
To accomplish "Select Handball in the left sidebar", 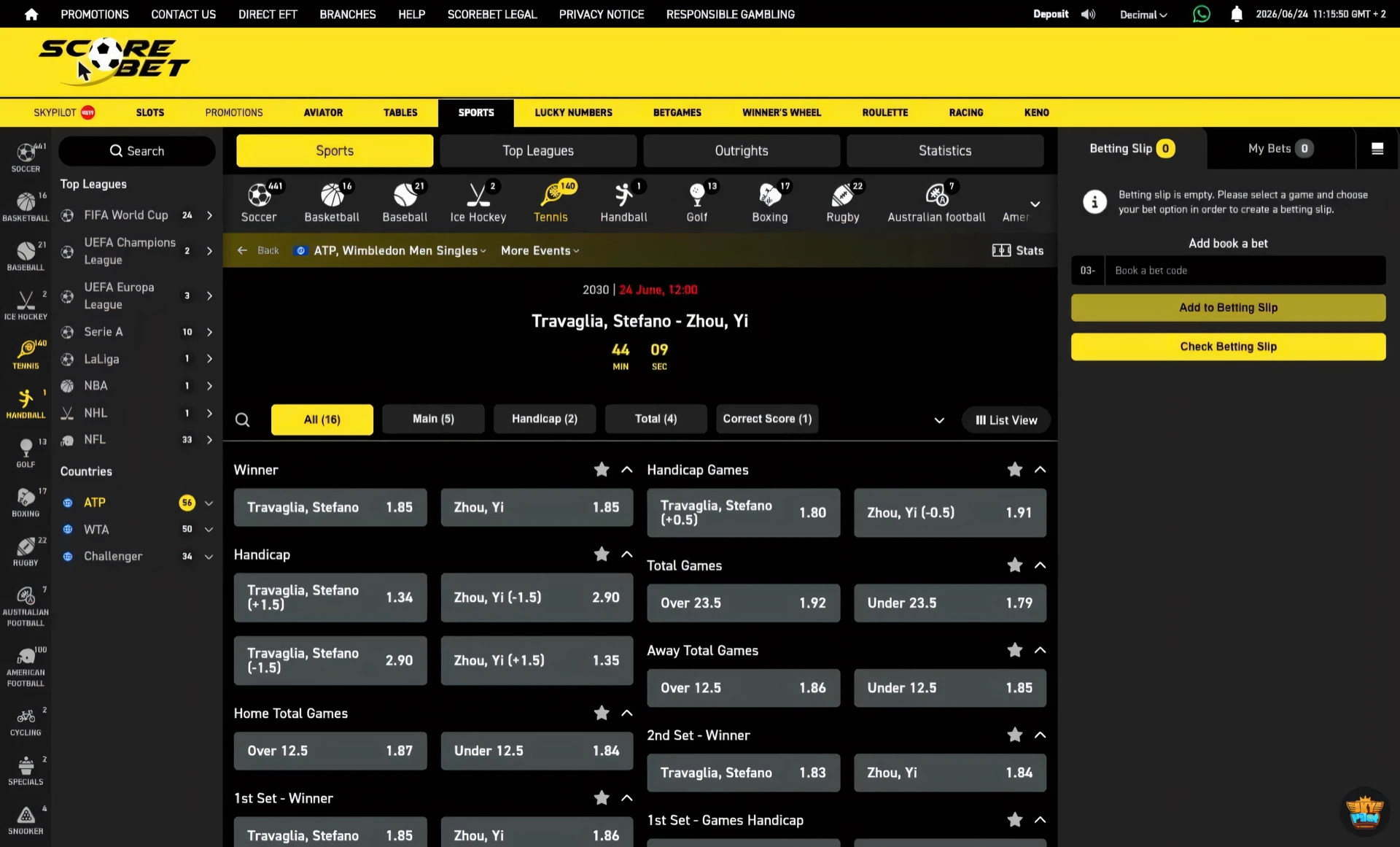I will [x=26, y=403].
